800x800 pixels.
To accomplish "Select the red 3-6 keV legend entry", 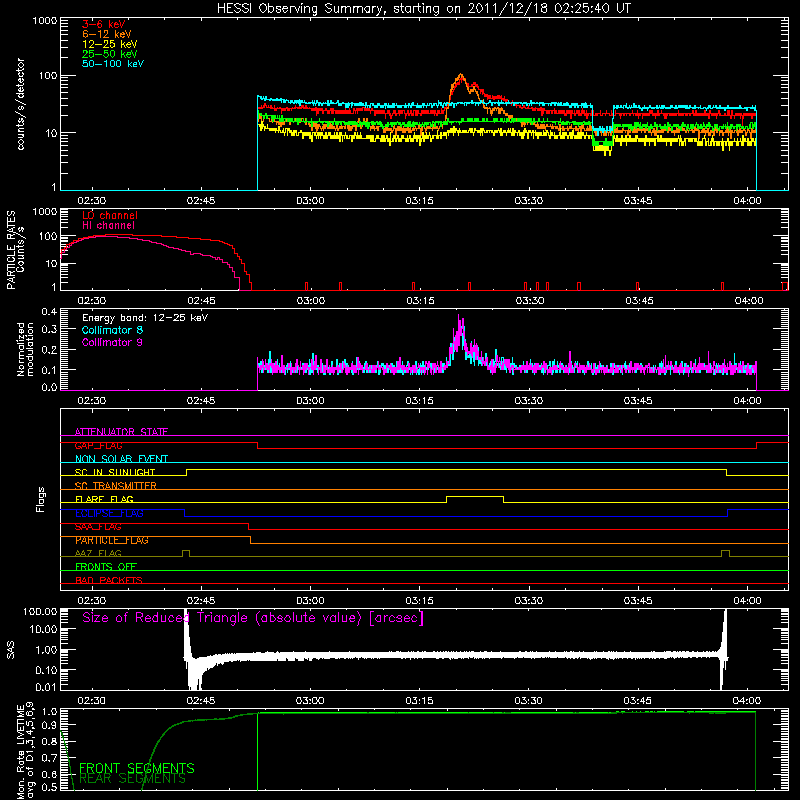I will tap(104, 24).
